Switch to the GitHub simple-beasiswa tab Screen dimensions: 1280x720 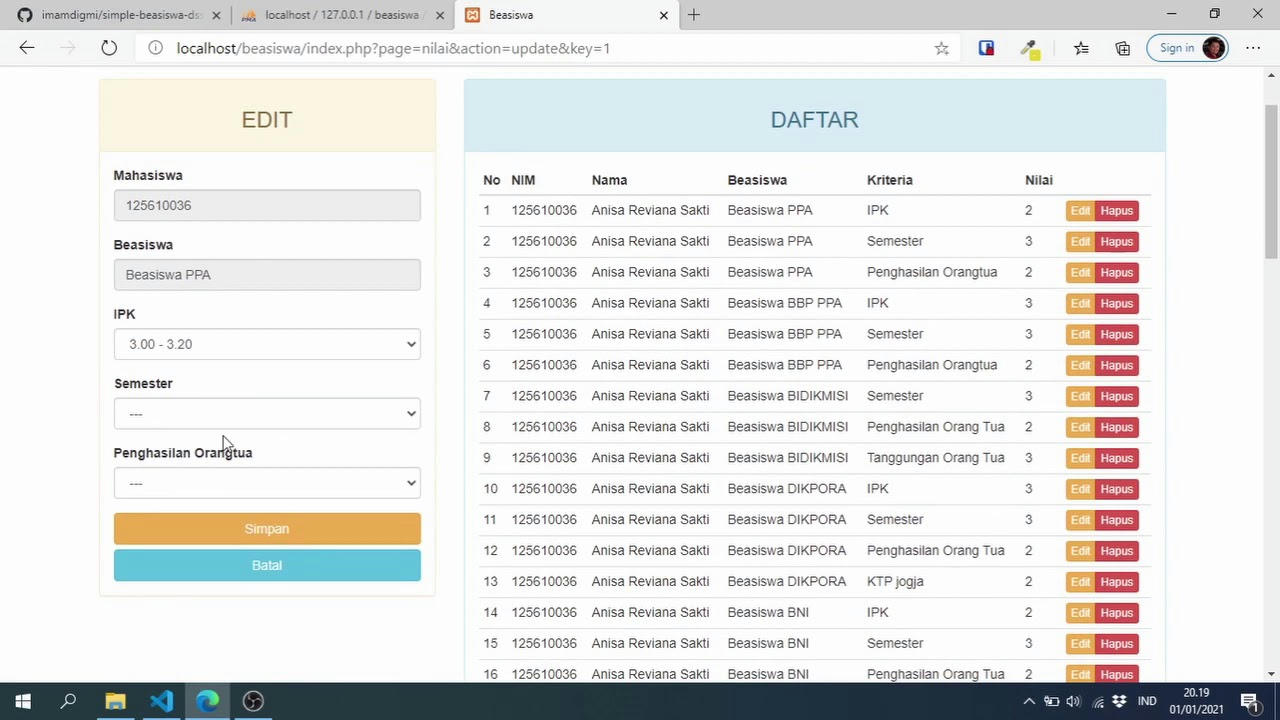click(x=118, y=15)
